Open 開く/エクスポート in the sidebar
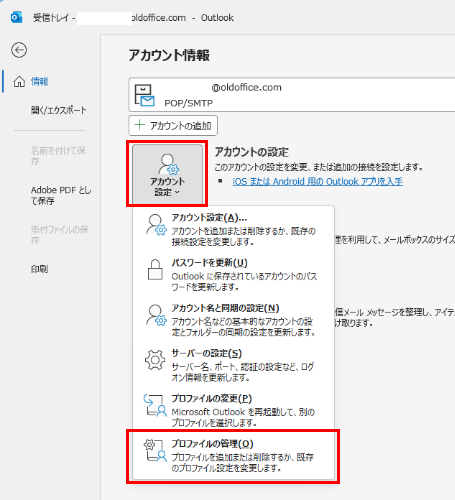Screen dimensions: 455x500 59,110
